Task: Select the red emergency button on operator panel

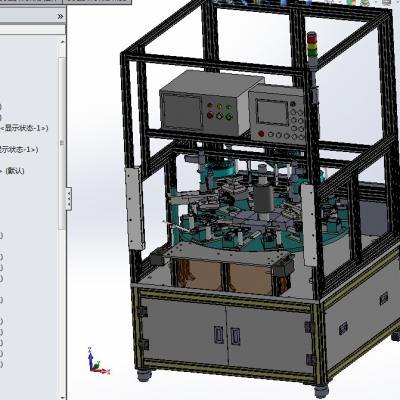Action: click(x=261, y=134)
